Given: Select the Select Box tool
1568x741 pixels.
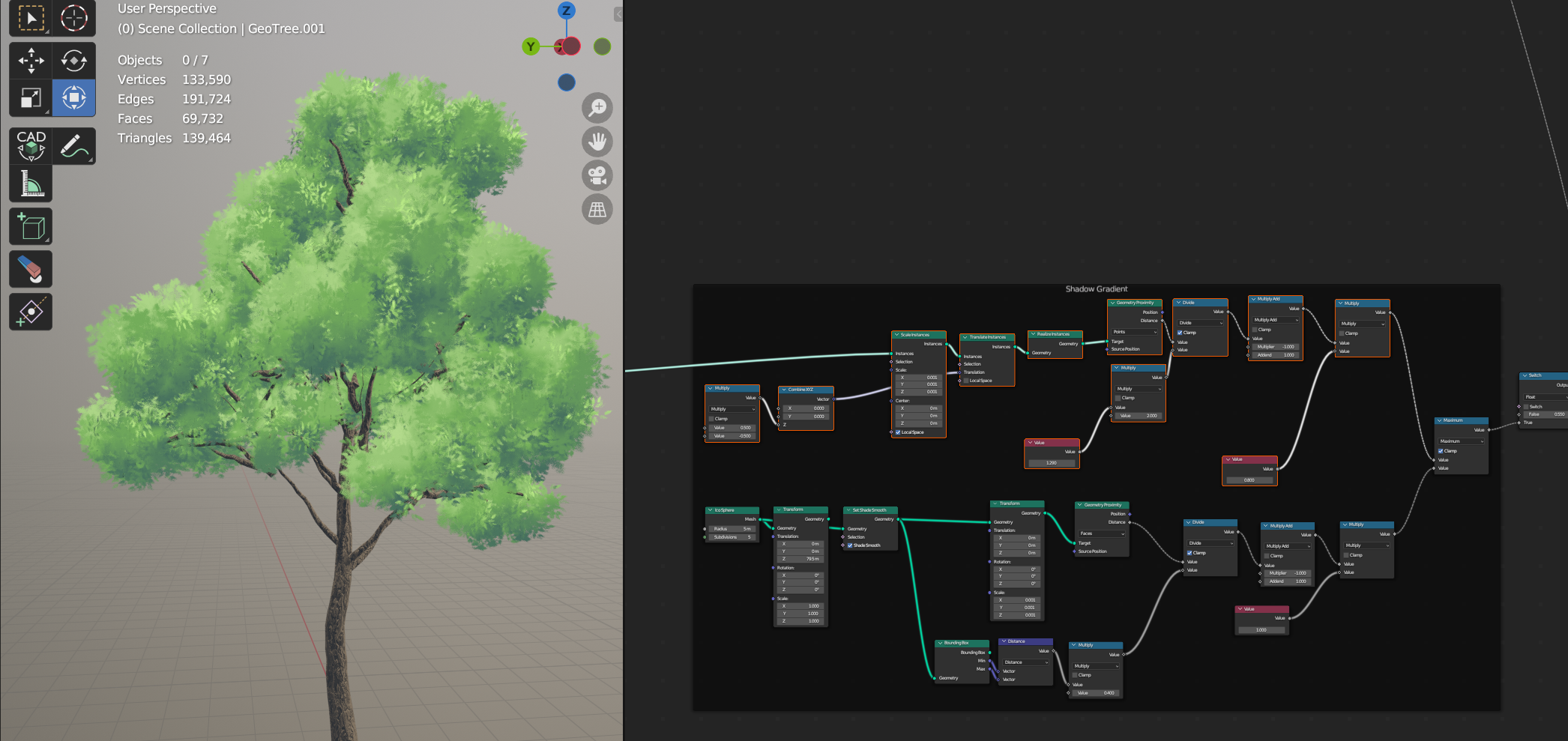Looking at the screenshot, I should click(31, 18).
